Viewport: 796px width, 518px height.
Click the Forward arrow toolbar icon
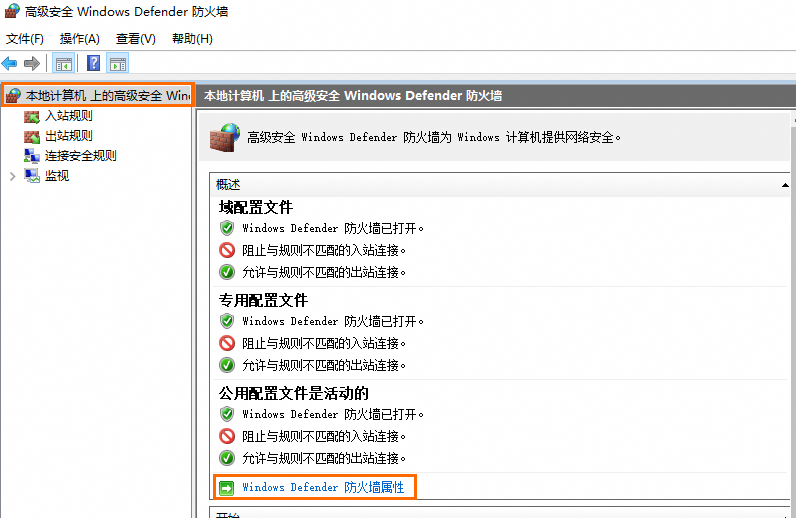click(x=32, y=64)
